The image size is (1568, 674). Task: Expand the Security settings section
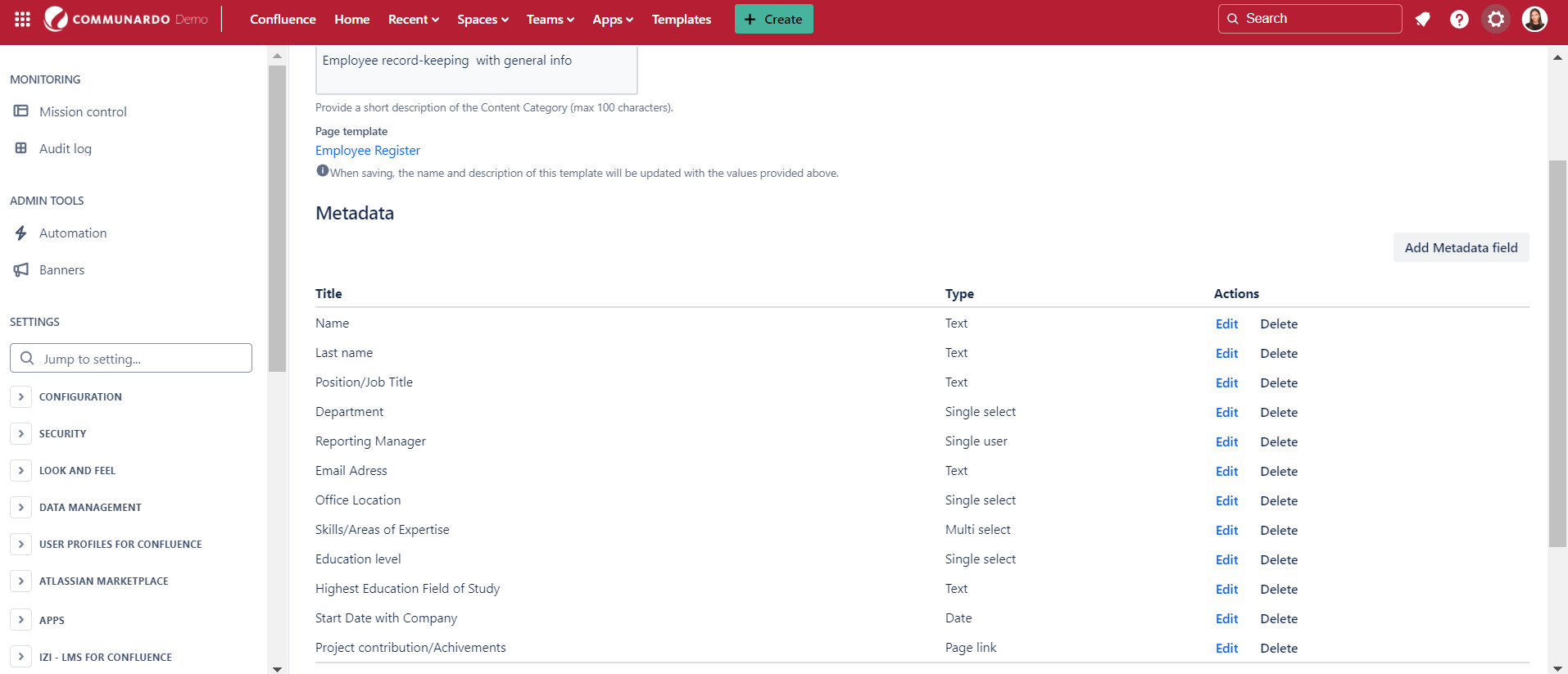tap(21, 433)
